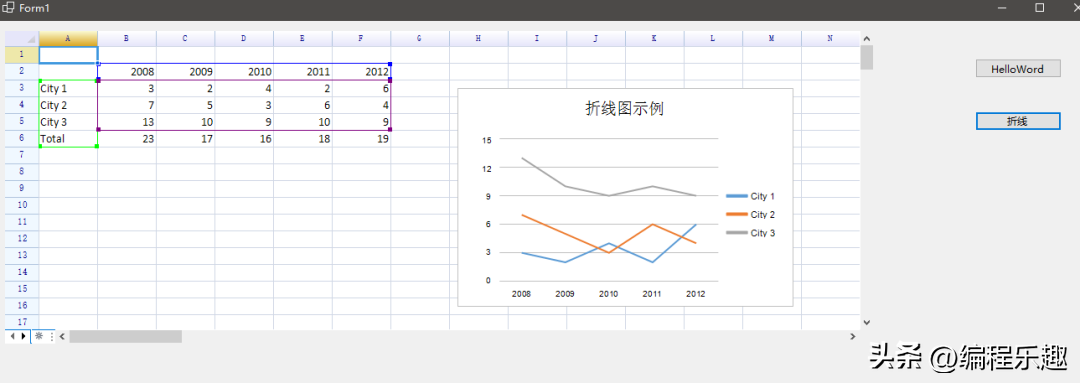
Task: Click City 3 legend entry in the chart
Action: tap(751, 233)
